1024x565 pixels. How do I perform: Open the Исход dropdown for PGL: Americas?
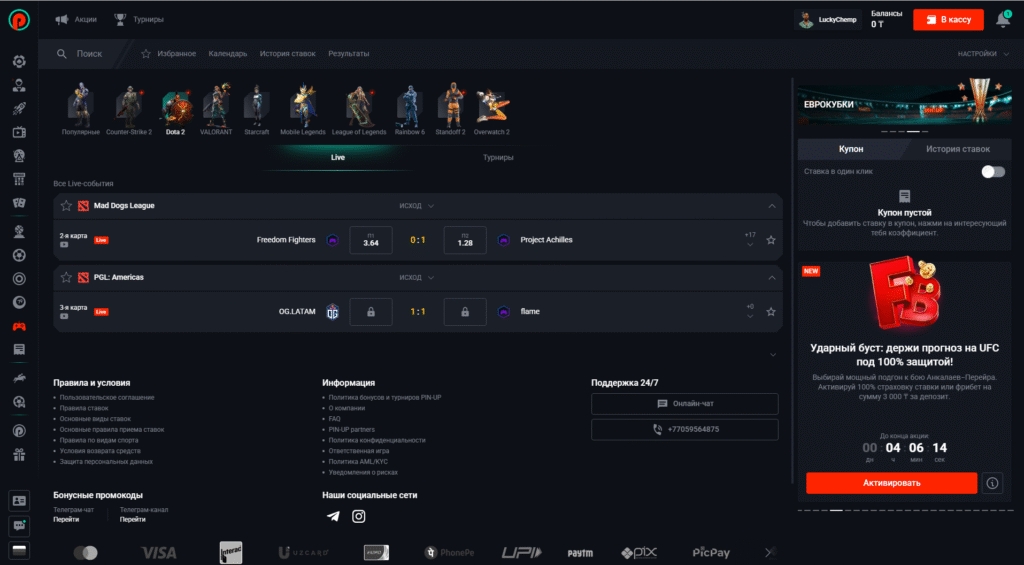click(417, 278)
